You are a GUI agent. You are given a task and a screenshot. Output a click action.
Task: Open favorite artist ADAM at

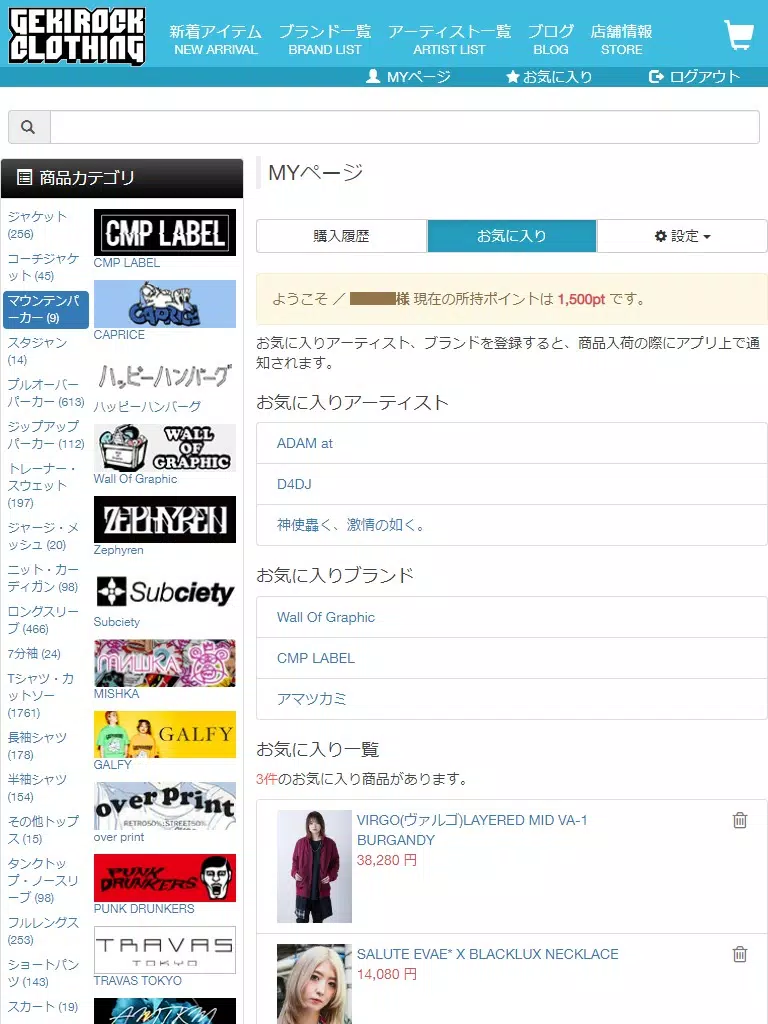coord(511,443)
